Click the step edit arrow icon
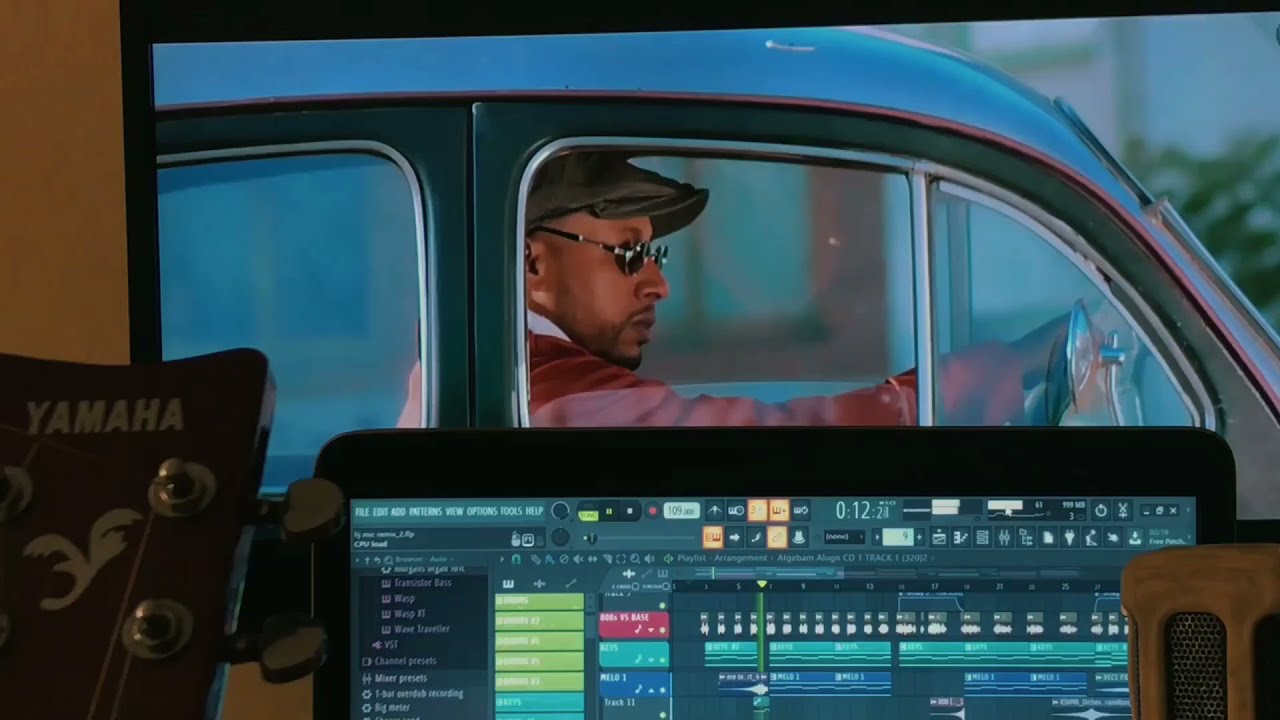1280x720 pixels. point(734,537)
